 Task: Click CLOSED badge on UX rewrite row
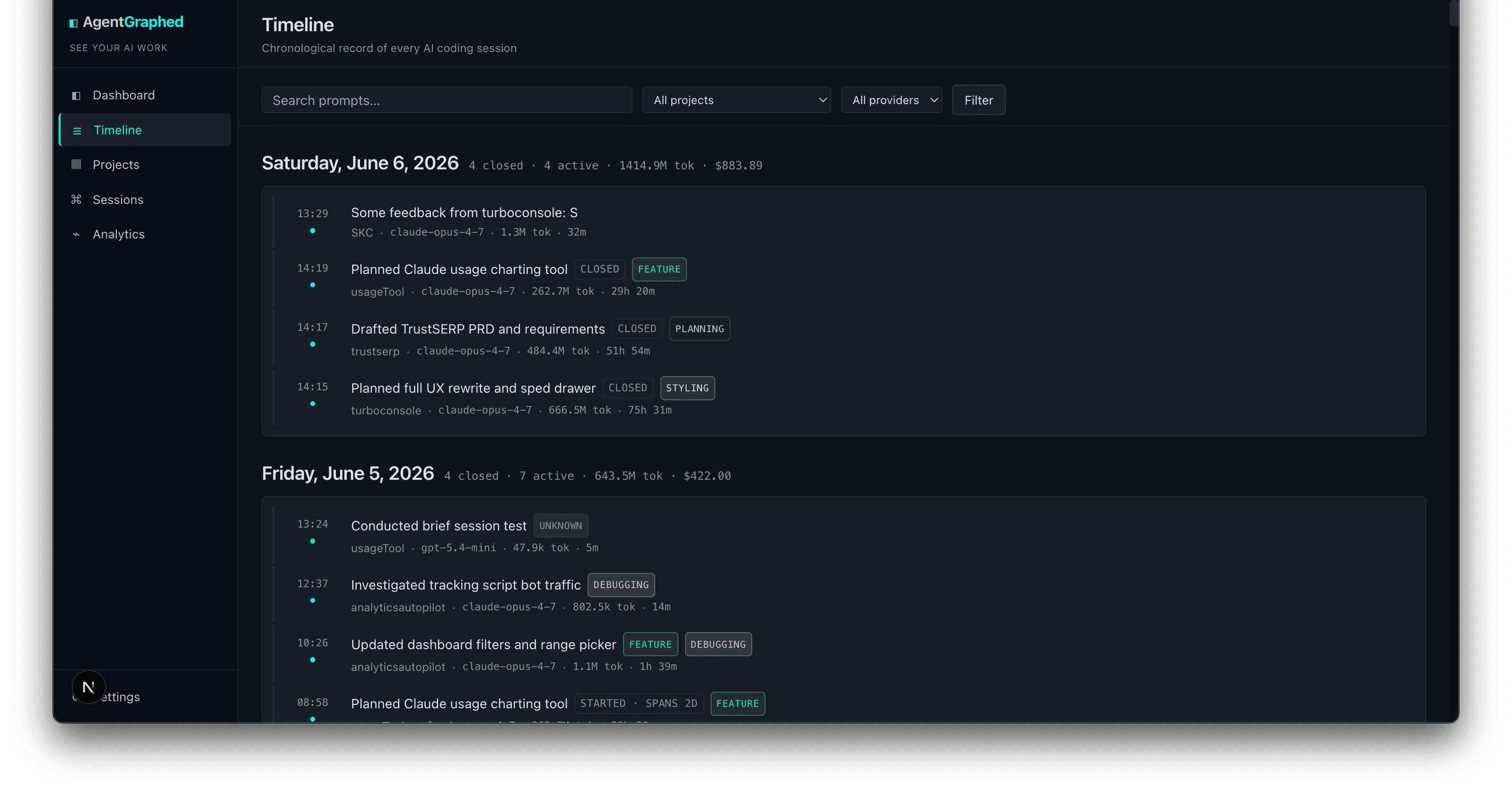[627, 388]
